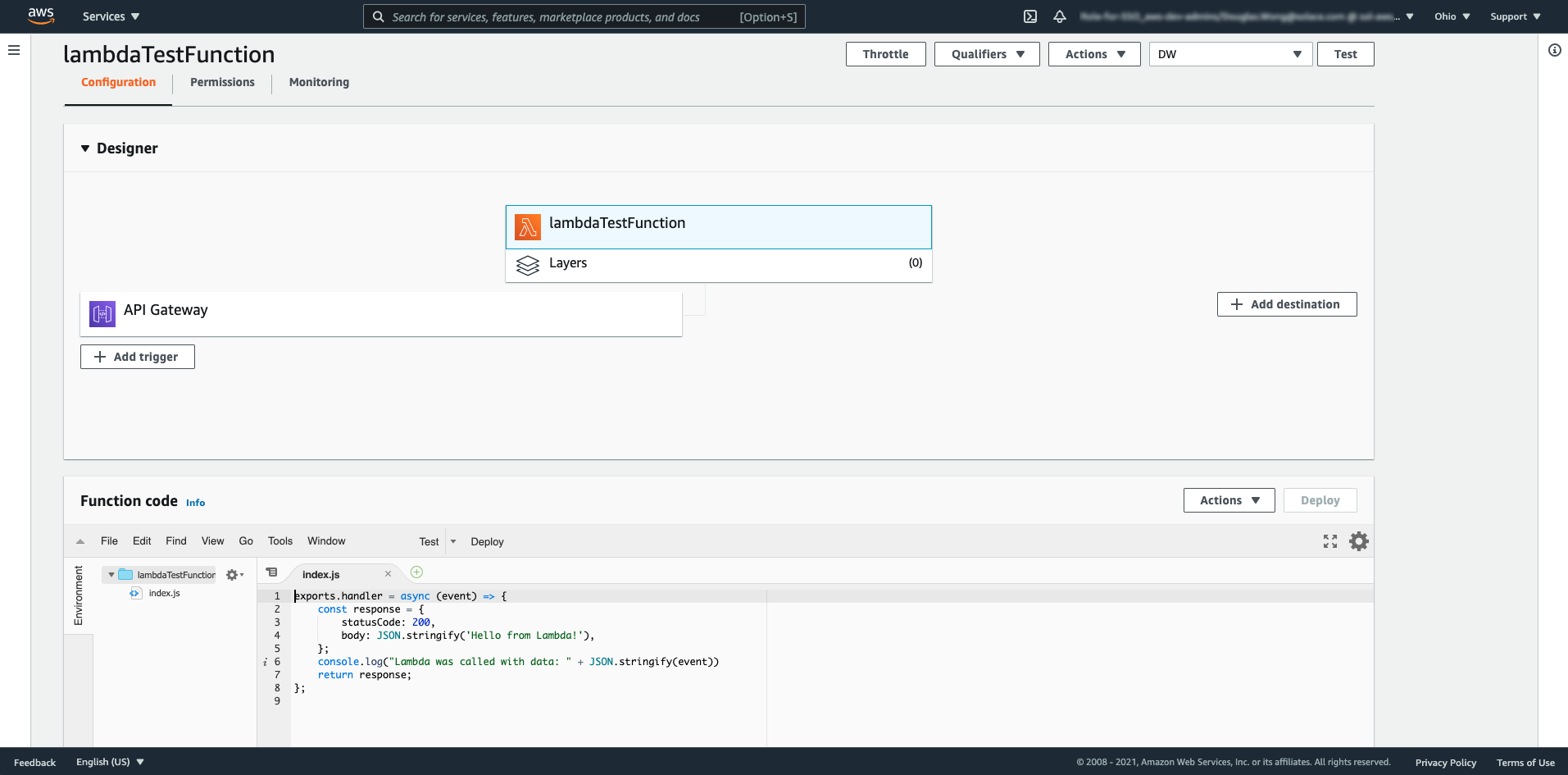The image size is (1568, 775).
Task: Open the Qualifiers dropdown
Action: point(986,54)
